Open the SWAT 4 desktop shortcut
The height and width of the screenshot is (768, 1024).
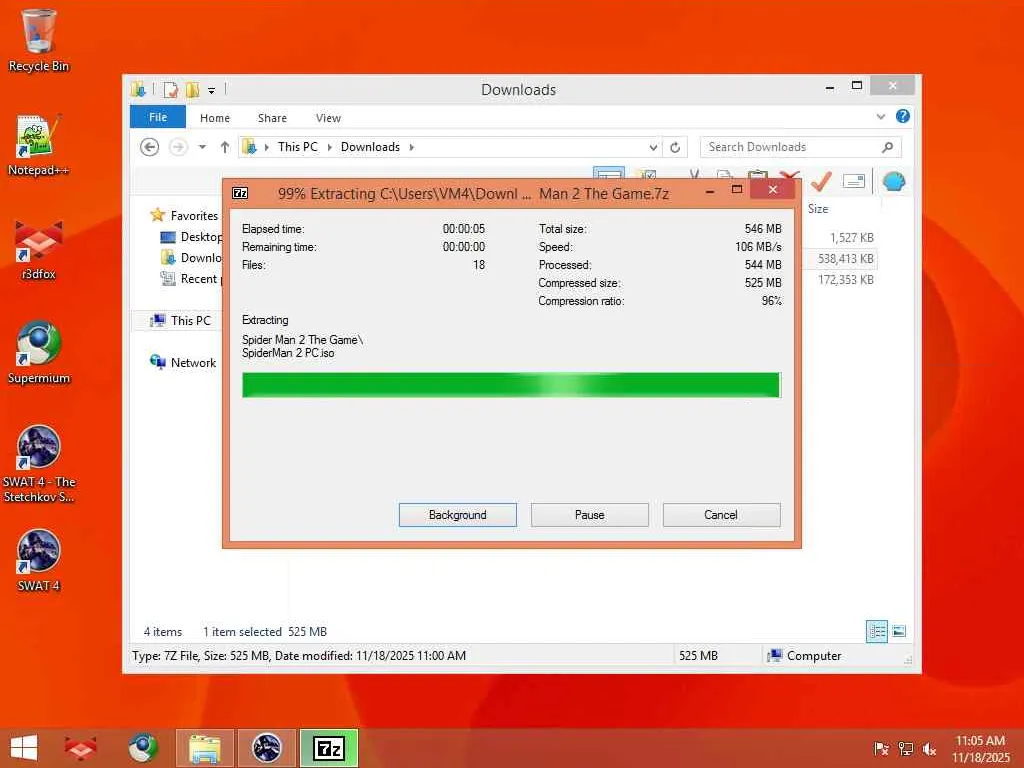click(39, 560)
